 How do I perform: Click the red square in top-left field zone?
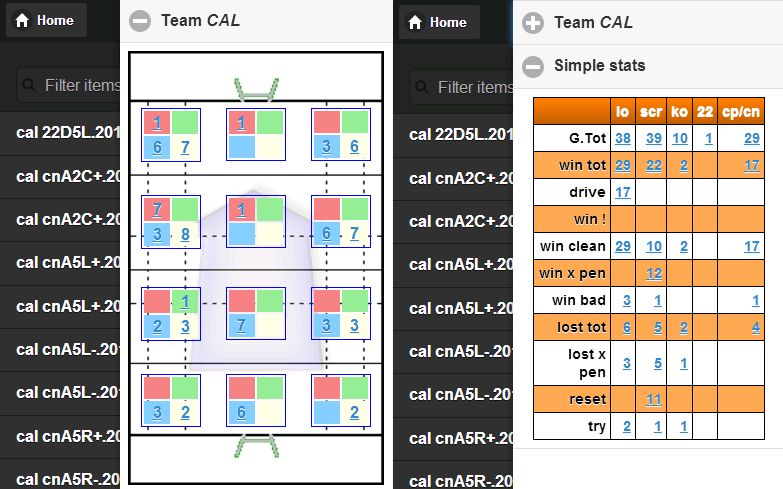(157, 123)
